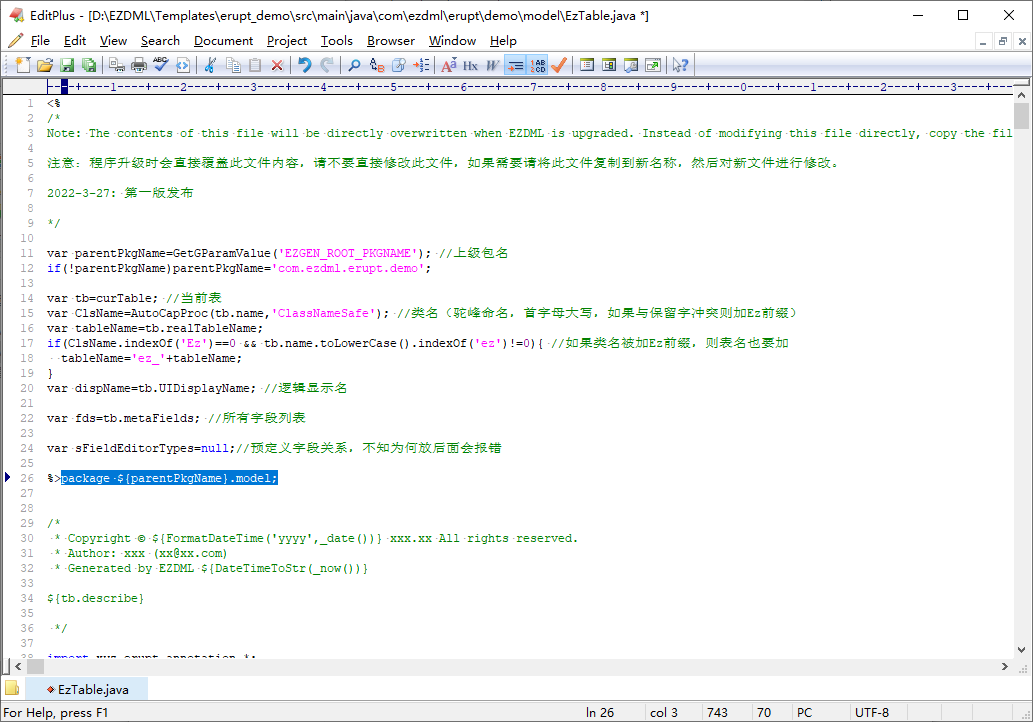The image size is (1033, 722).
Task: Click the '${tb.describe}' line
Action: coord(96,598)
